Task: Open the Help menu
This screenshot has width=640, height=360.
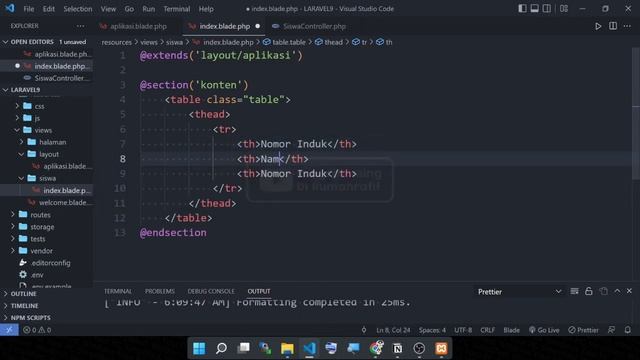Action: point(206,9)
